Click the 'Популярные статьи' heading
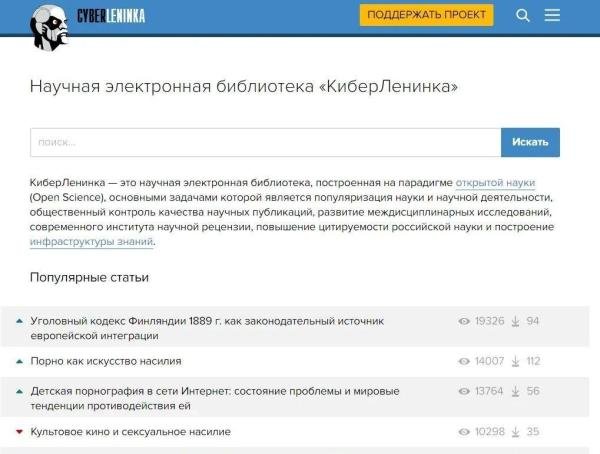600x454 pixels. click(89, 277)
